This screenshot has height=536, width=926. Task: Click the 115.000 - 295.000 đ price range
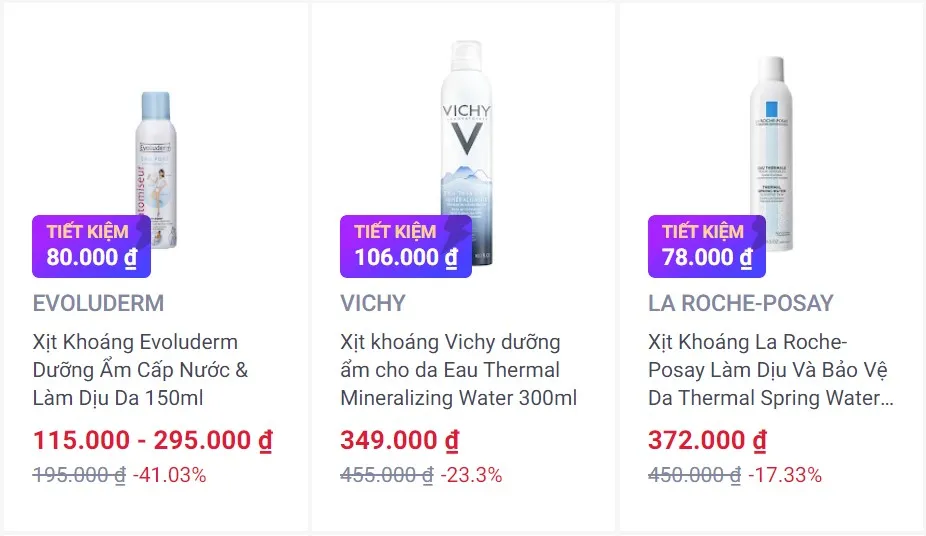[x=152, y=440]
